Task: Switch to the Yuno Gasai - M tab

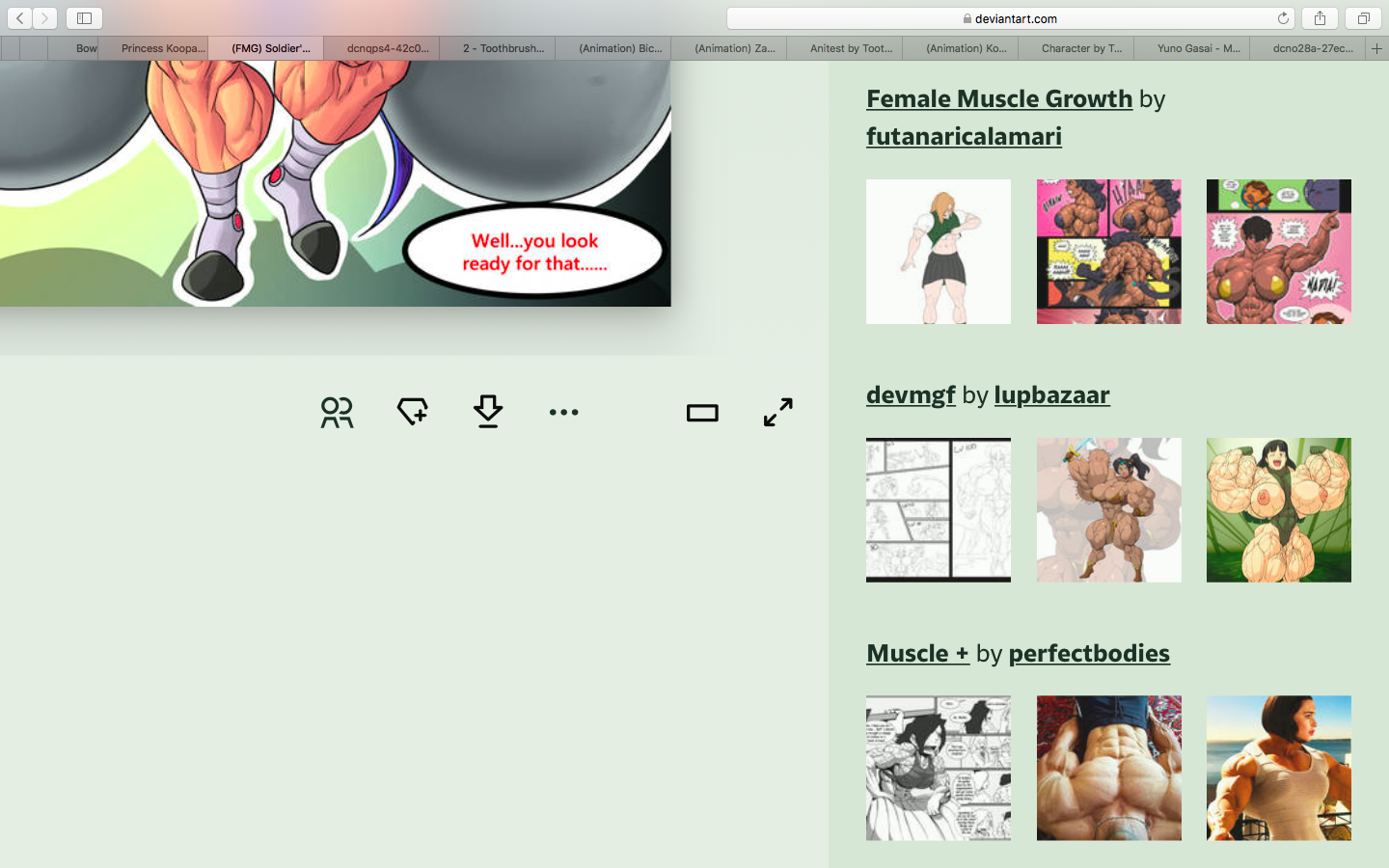Action: [1192, 48]
